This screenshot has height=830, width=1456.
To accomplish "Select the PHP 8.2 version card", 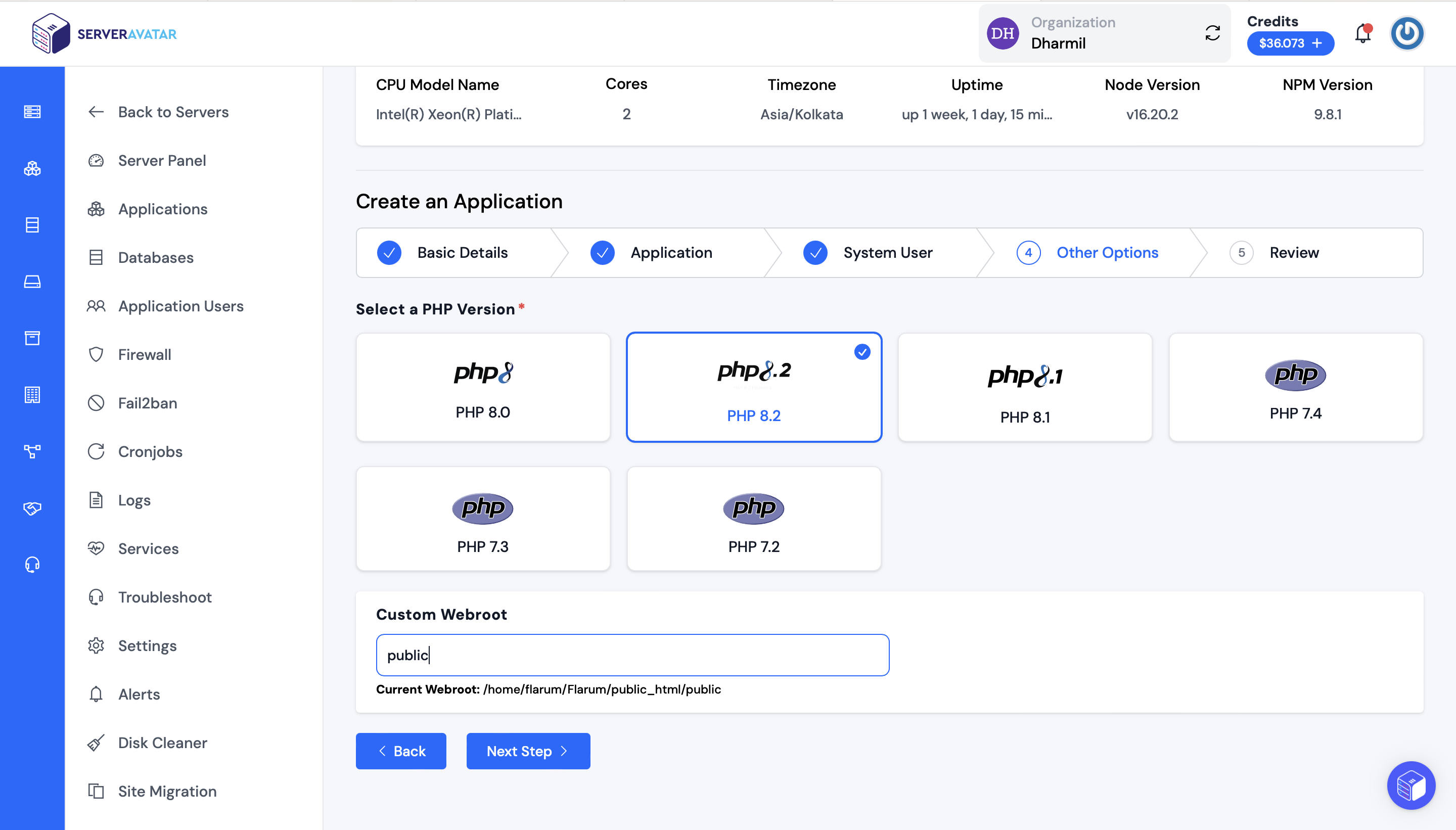I will (x=754, y=387).
